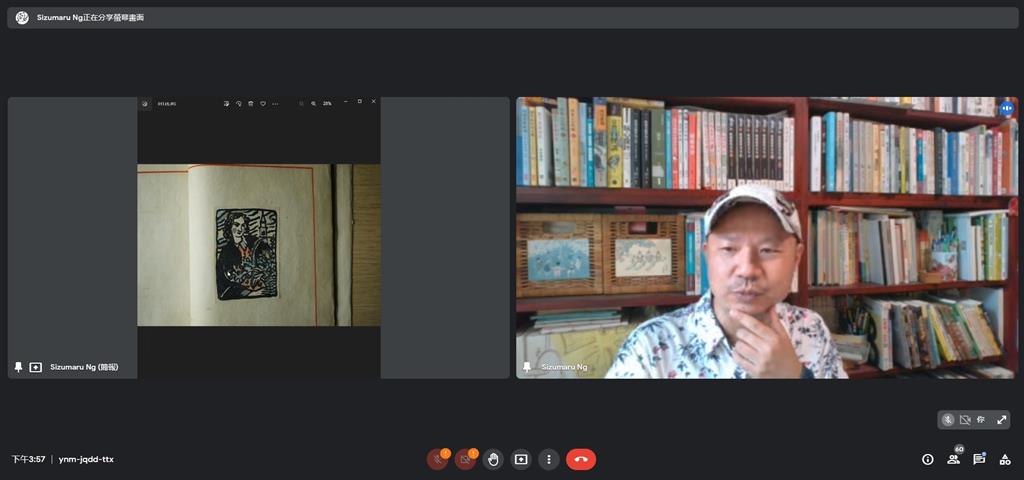Turn on the camera in the call bar
The height and width of the screenshot is (480, 1024).
tap(465, 460)
